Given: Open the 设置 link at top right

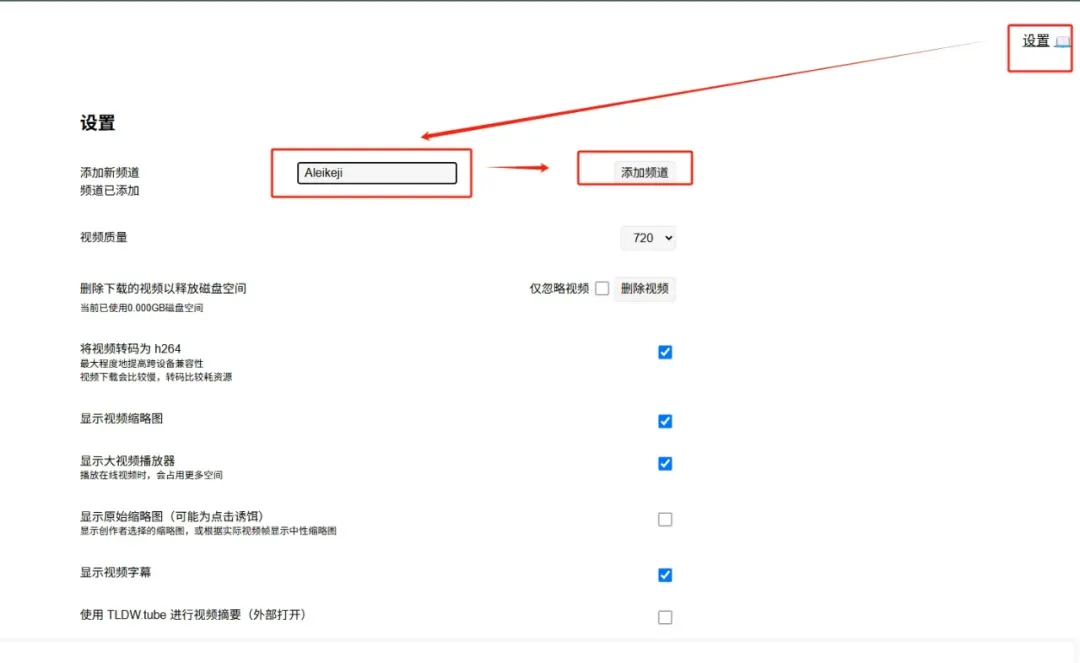Looking at the screenshot, I should point(1035,41).
